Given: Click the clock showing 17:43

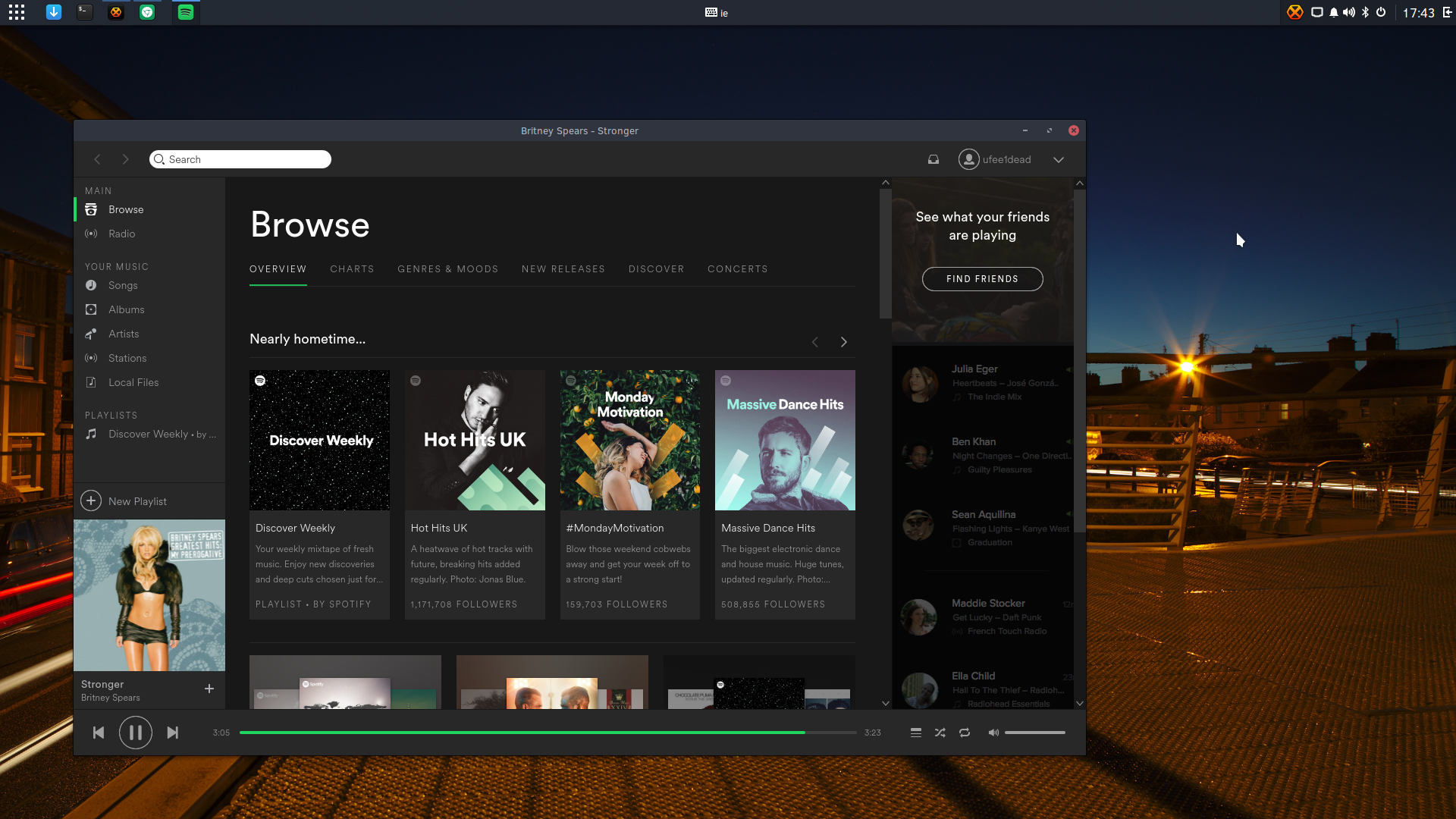Looking at the screenshot, I should coord(1418,13).
